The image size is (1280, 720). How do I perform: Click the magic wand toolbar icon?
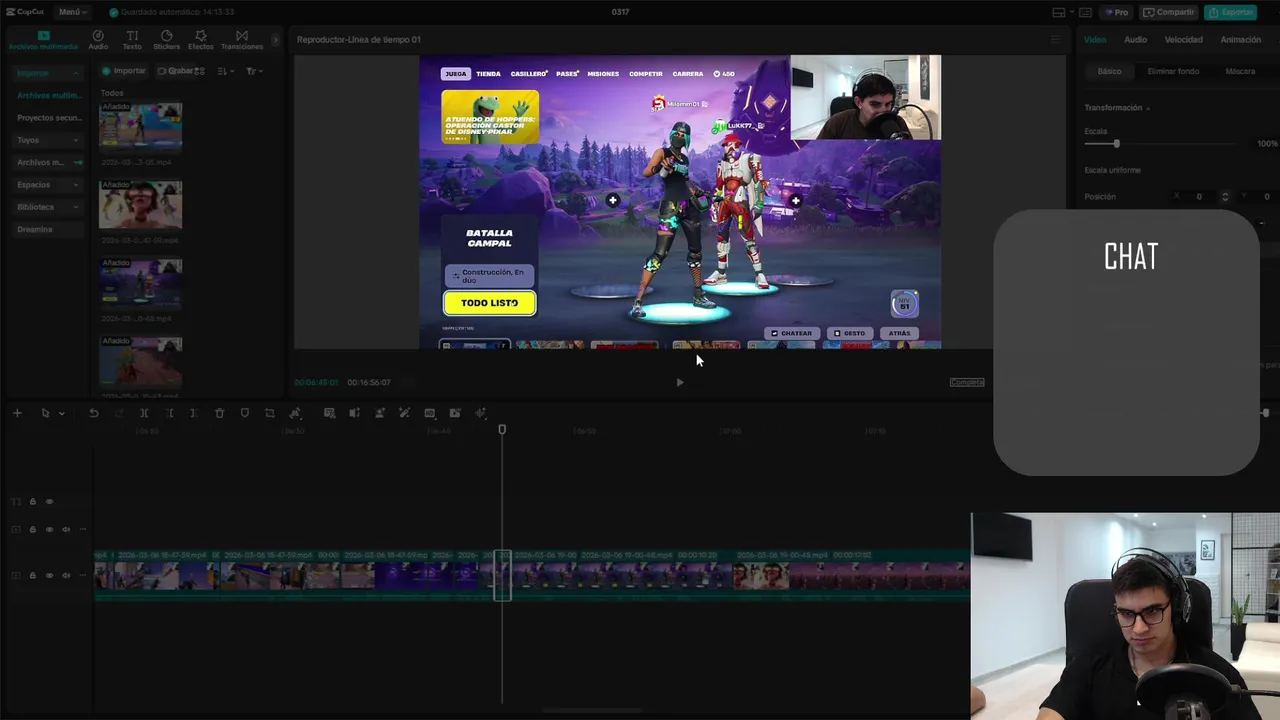click(404, 413)
